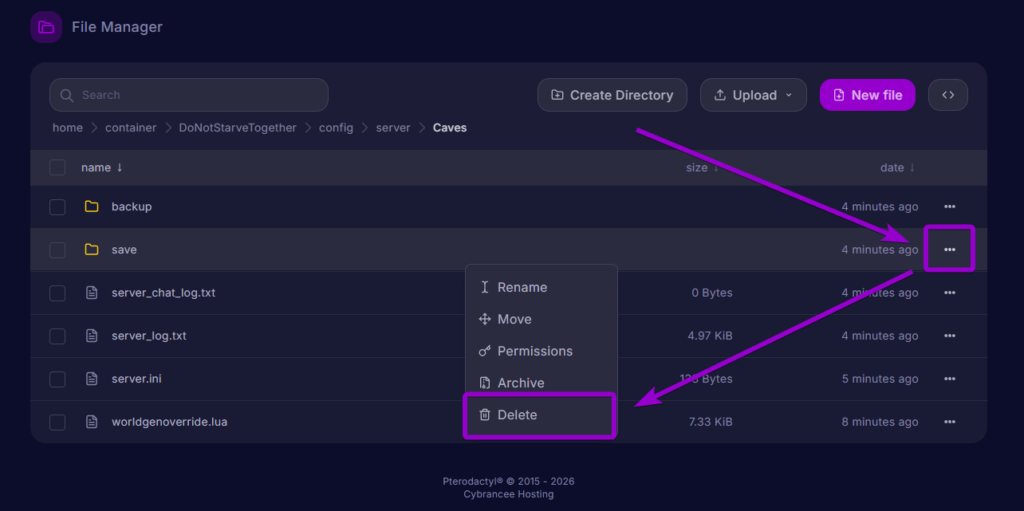Click the File Manager folder logo icon
The width and height of the screenshot is (1024, 511).
click(46, 27)
